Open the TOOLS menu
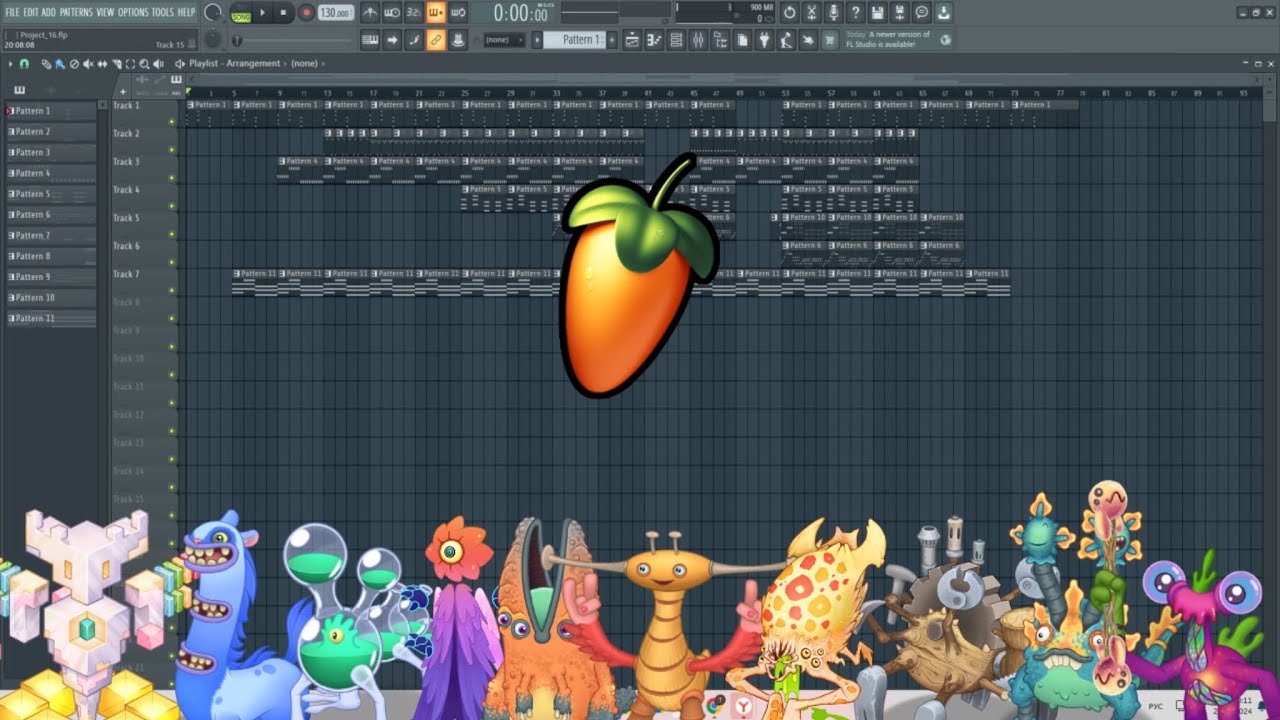This screenshot has height=720, width=1280. [162, 12]
